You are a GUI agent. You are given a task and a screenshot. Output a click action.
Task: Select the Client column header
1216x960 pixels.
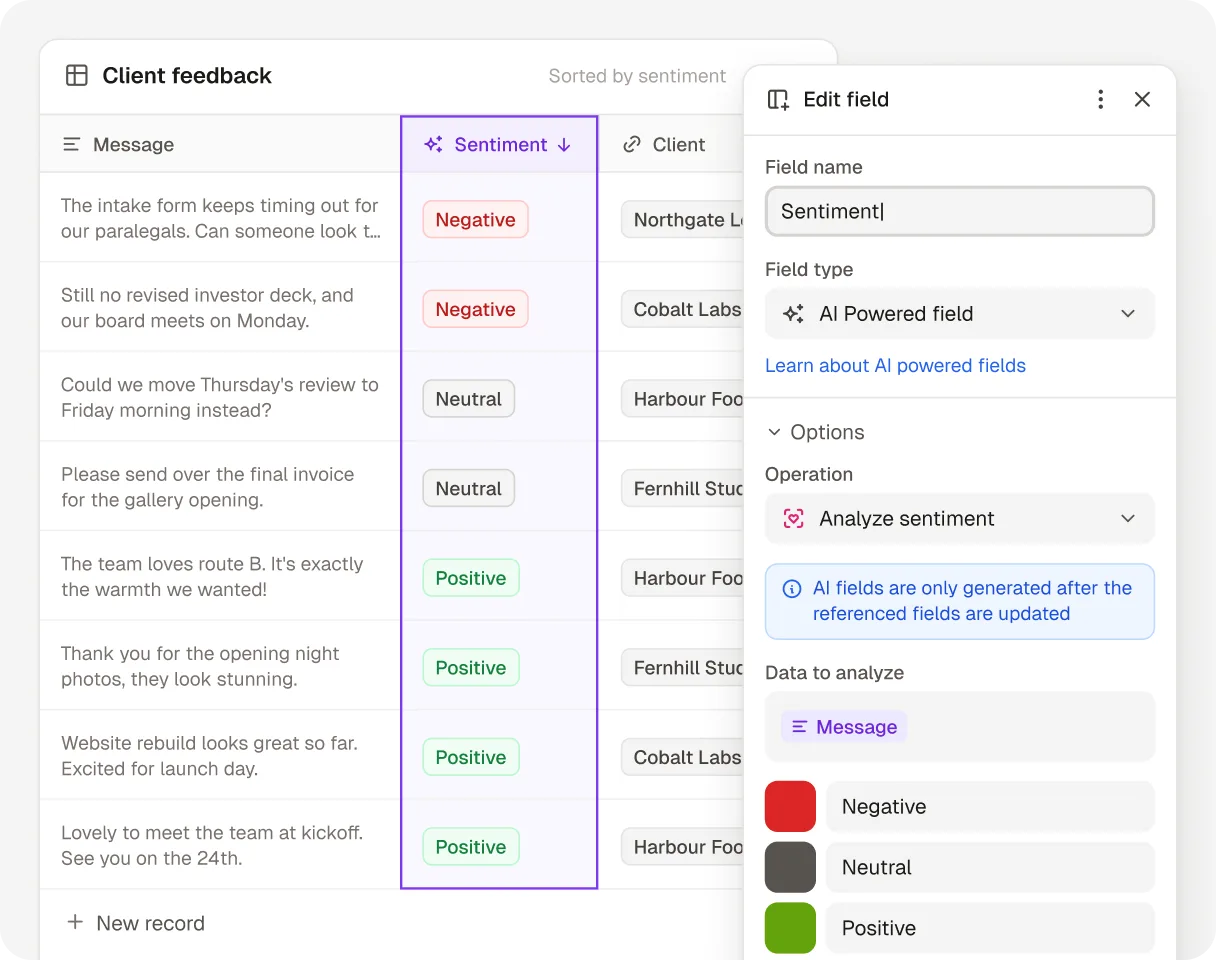click(671, 144)
